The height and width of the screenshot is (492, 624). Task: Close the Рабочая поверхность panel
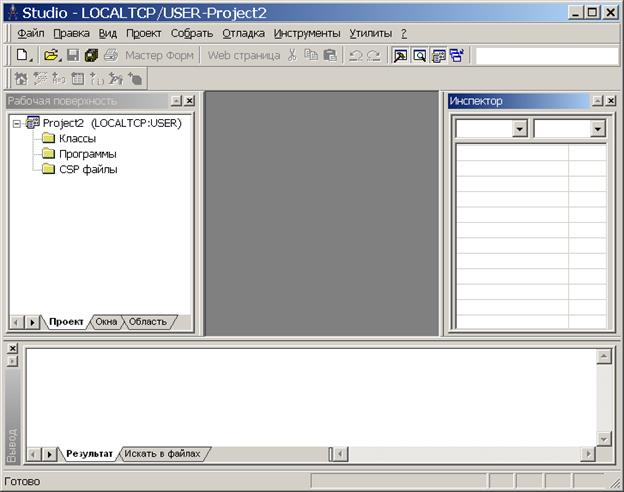pos(189,101)
